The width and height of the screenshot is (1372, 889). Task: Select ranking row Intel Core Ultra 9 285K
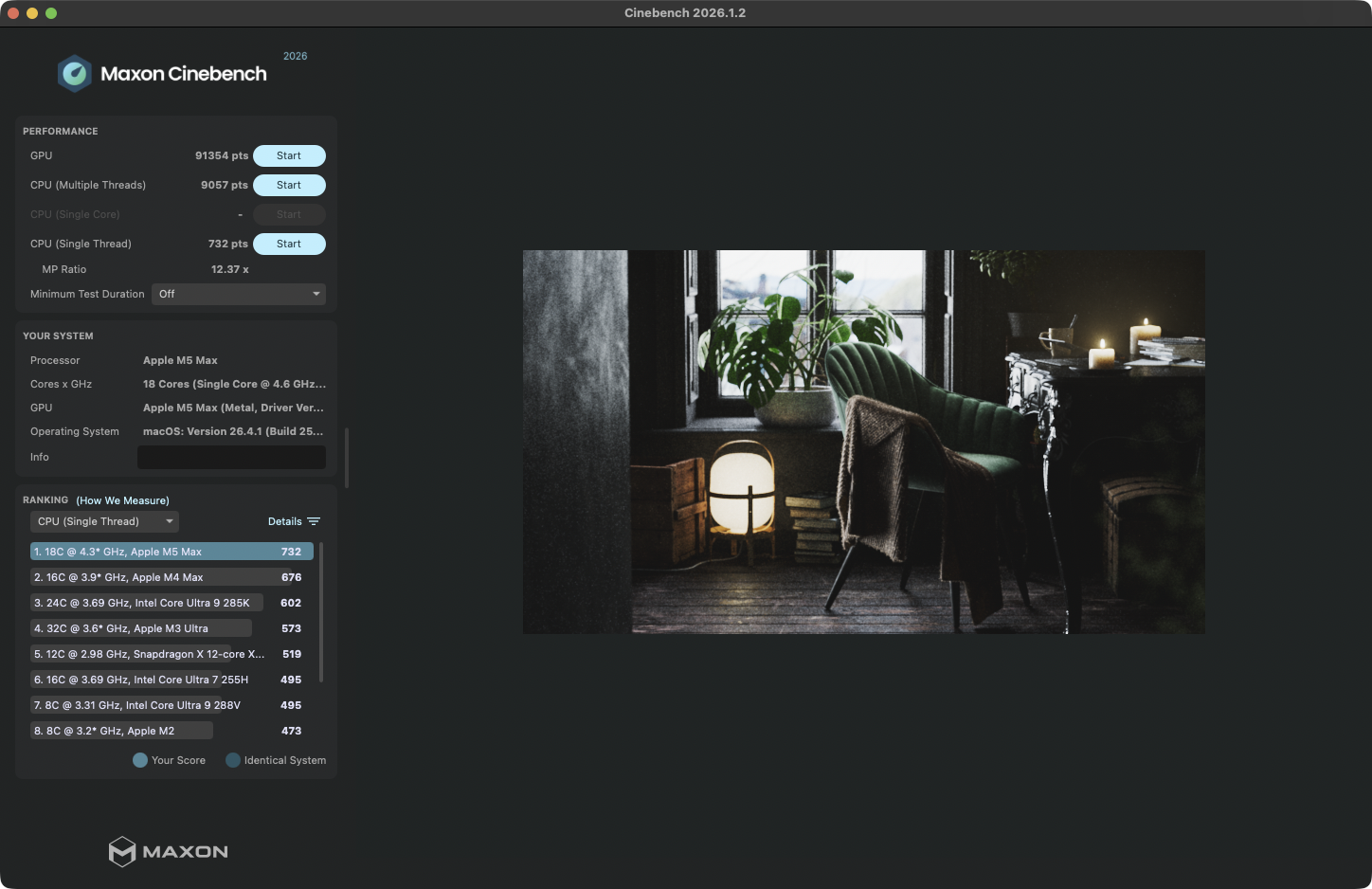[x=171, y=603]
